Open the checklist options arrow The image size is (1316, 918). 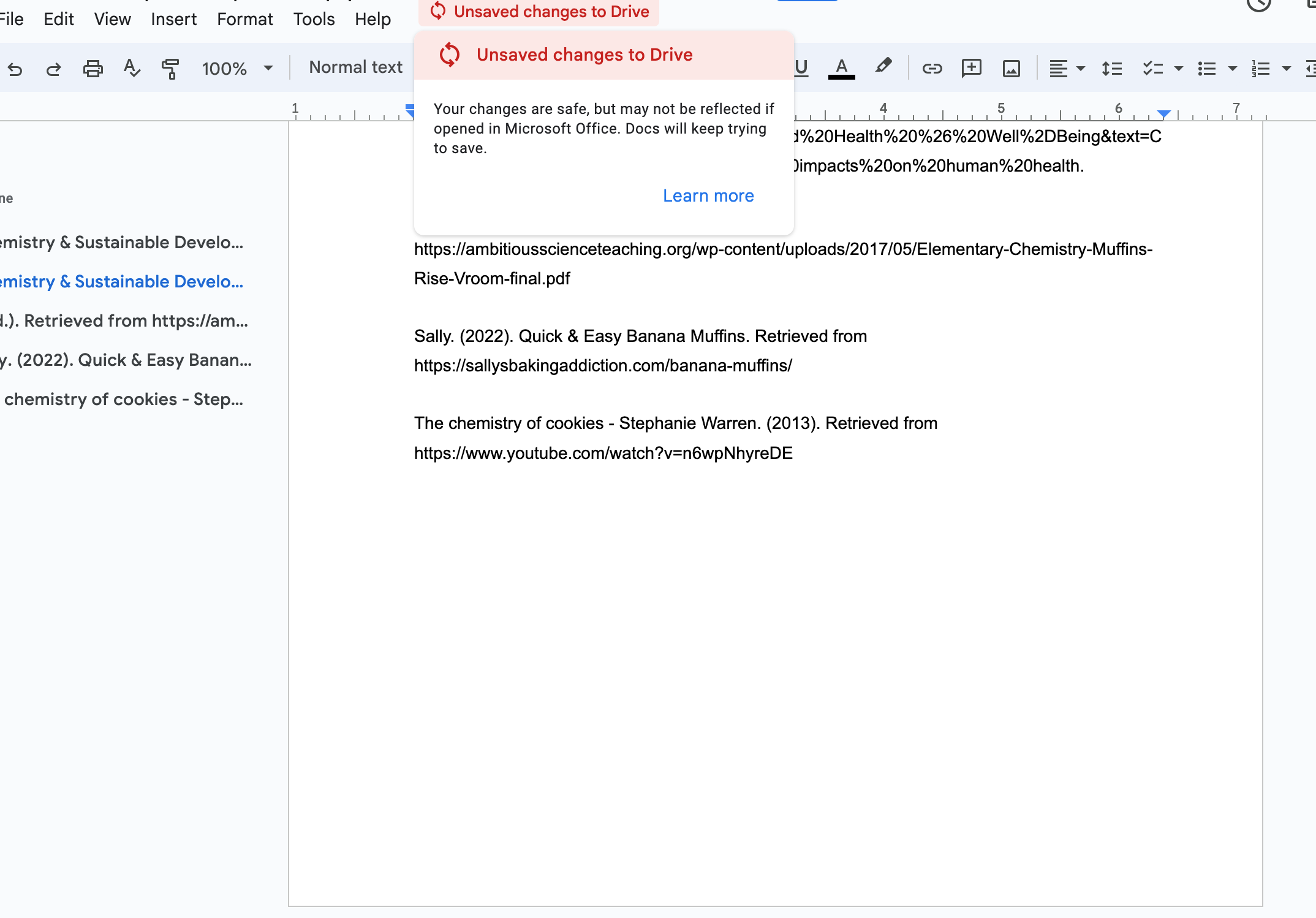click(1178, 68)
